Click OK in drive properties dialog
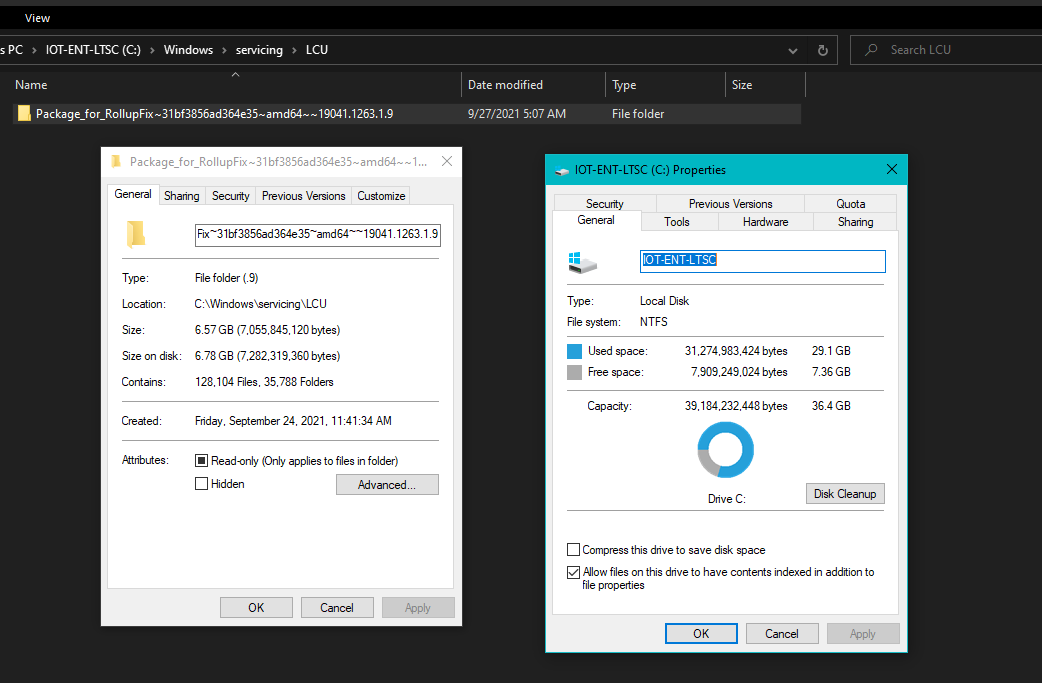This screenshot has height=683, width=1042. (x=701, y=633)
